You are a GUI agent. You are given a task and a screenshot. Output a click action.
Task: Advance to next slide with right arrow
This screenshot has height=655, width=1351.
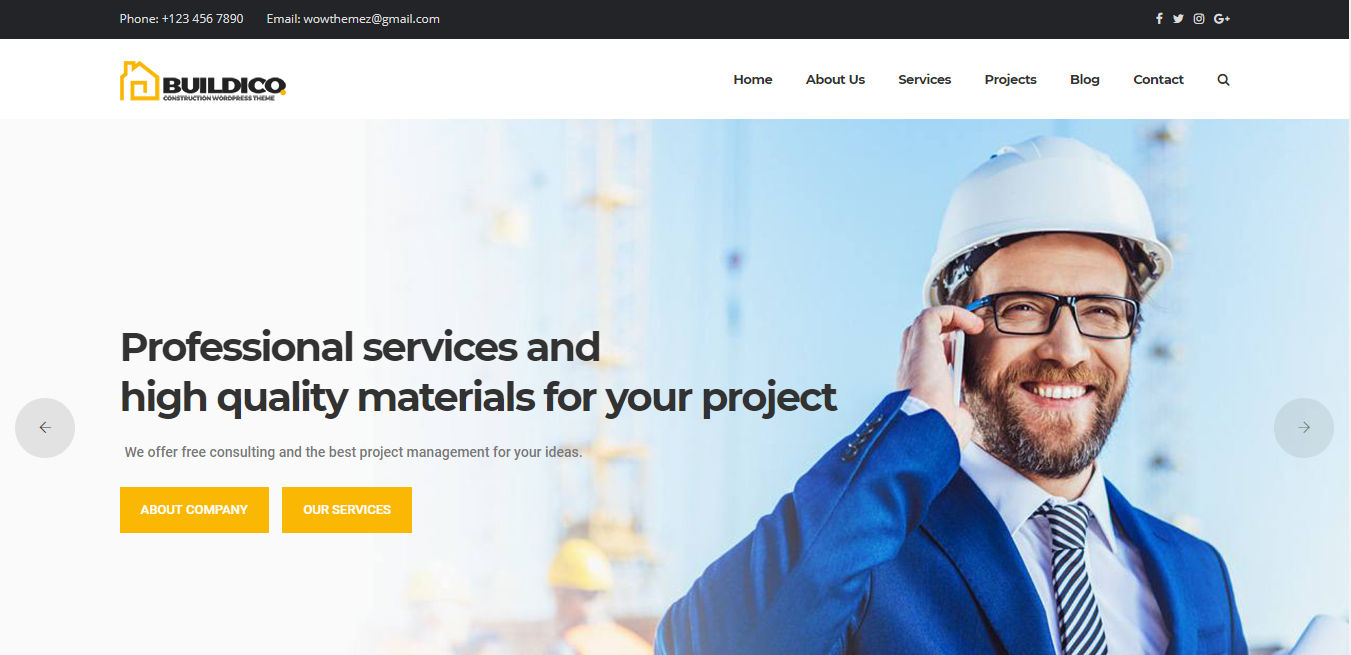(x=1304, y=428)
